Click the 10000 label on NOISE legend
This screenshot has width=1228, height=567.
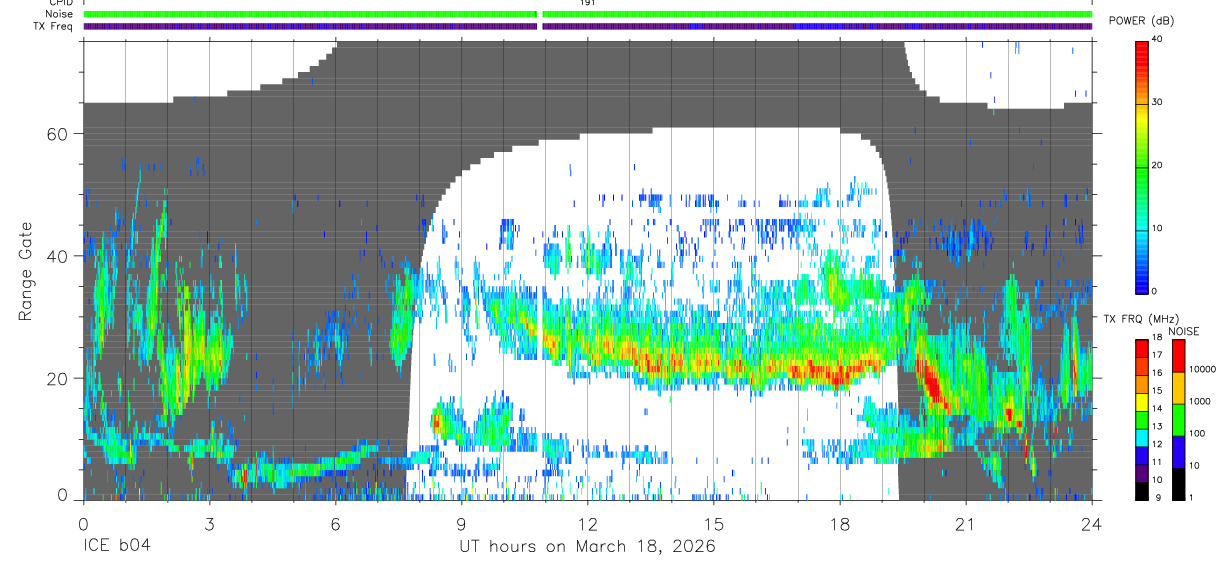(x=1203, y=369)
